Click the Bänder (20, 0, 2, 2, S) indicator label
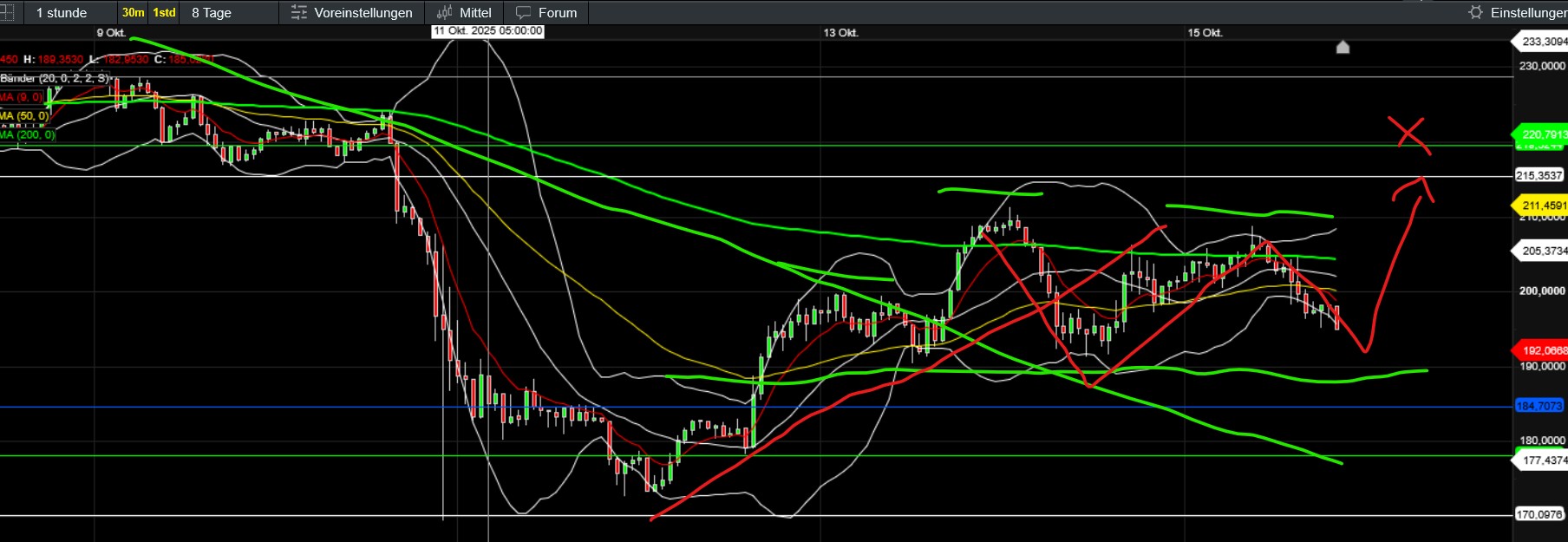The width and height of the screenshot is (1568, 542). coord(54,78)
